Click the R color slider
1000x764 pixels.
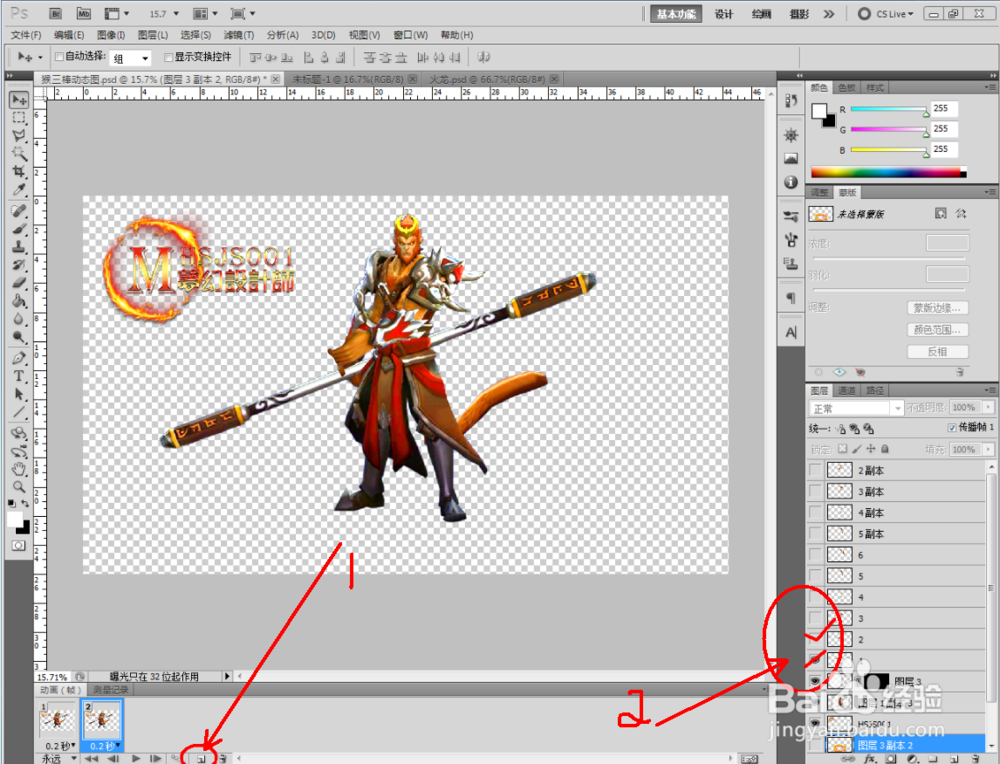[x=888, y=110]
